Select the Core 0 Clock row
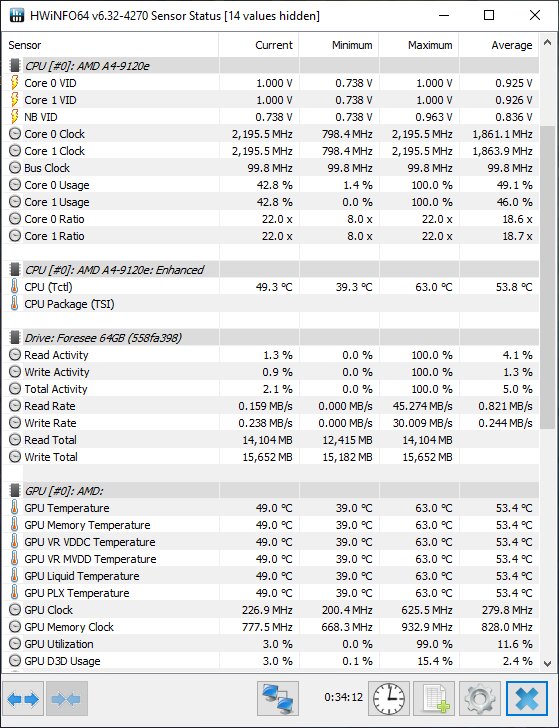This screenshot has height=728, width=559. 271,134
